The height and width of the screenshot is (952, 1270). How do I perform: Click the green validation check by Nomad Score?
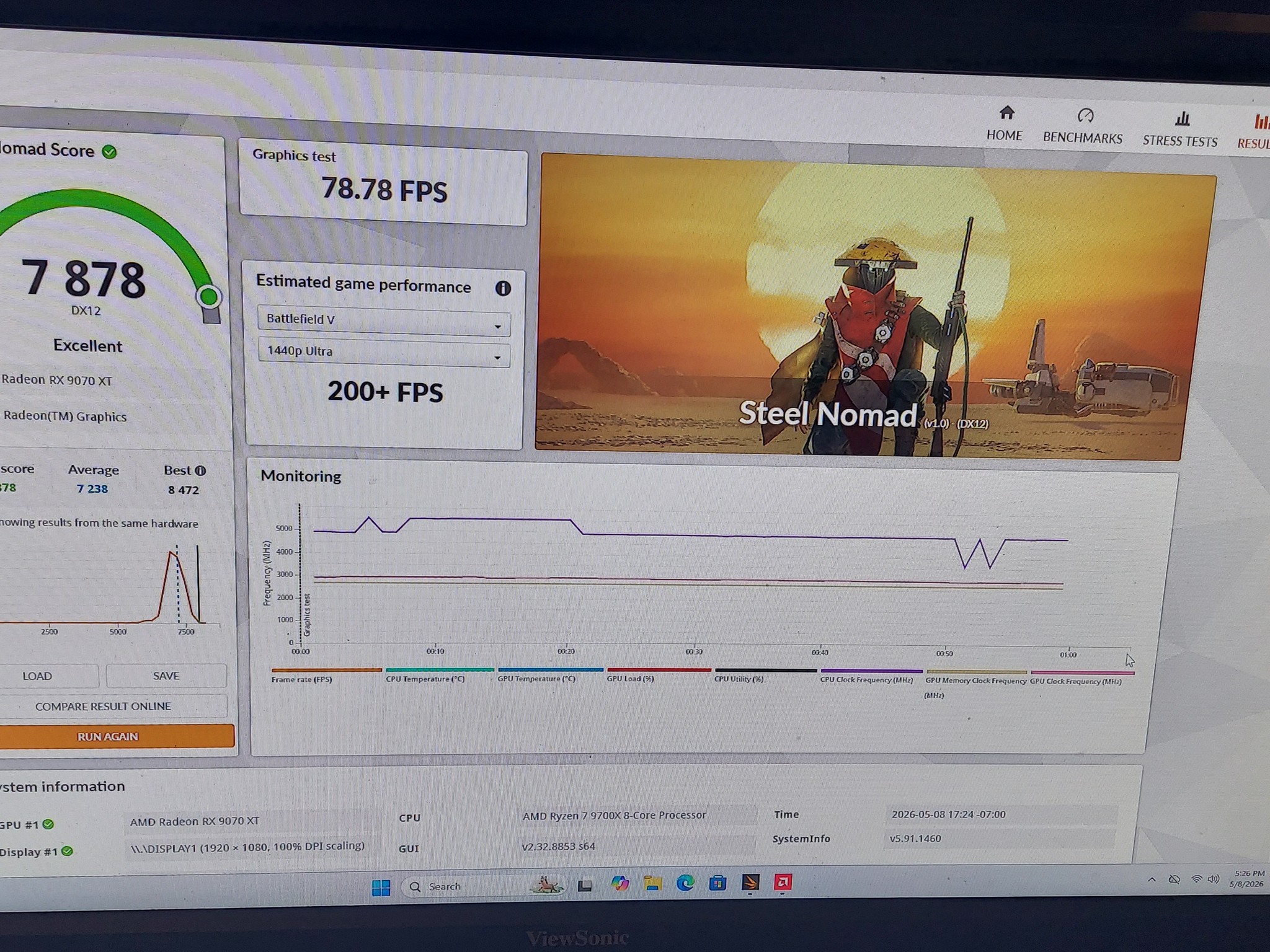[x=109, y=152]
